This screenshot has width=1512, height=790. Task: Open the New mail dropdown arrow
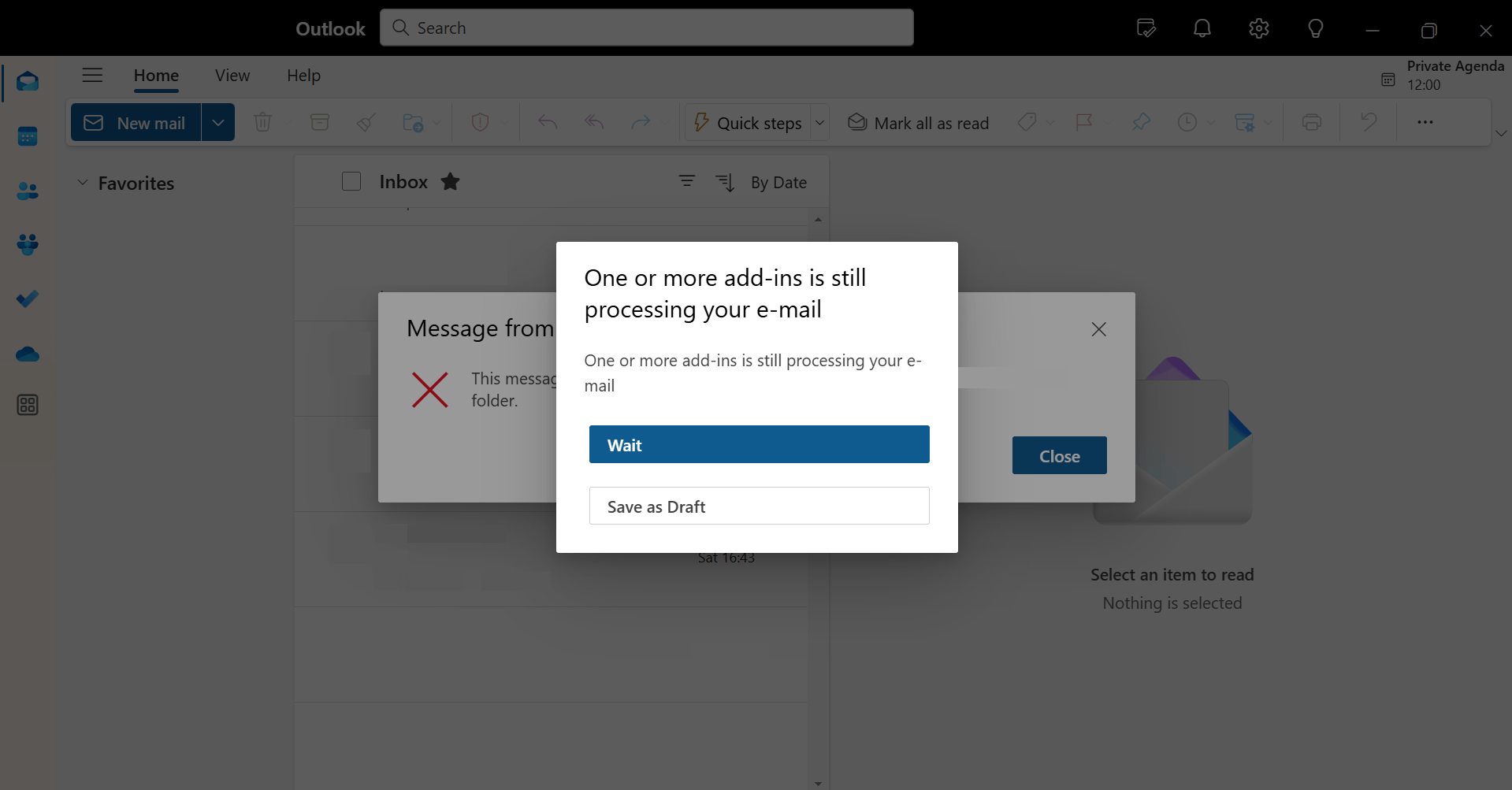(x=218, y=122)
